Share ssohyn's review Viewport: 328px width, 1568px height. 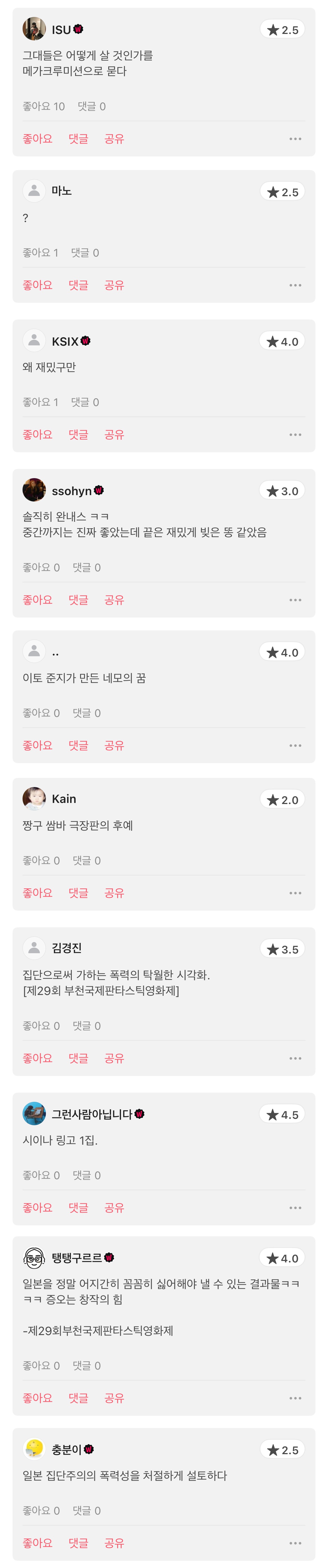114,599
